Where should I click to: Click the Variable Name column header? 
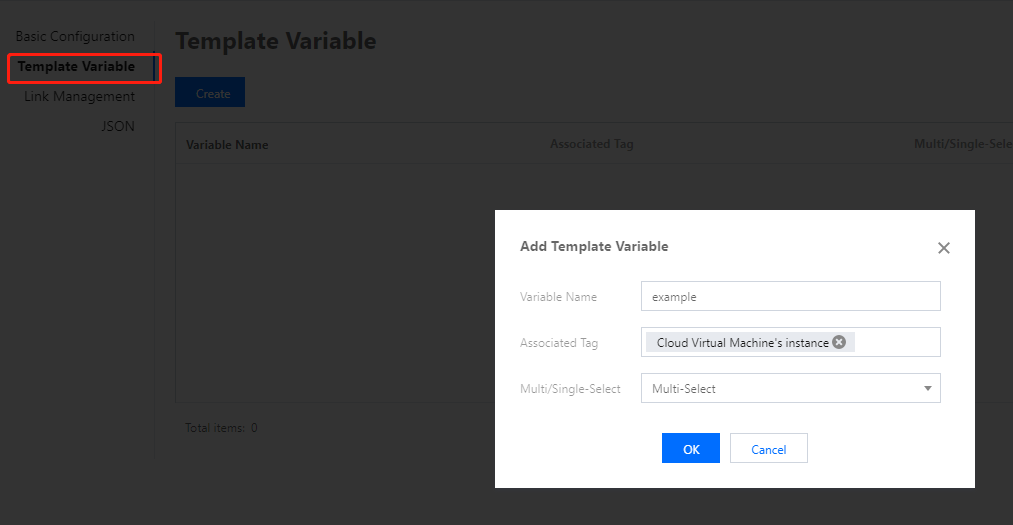click(x=227, y=145)
